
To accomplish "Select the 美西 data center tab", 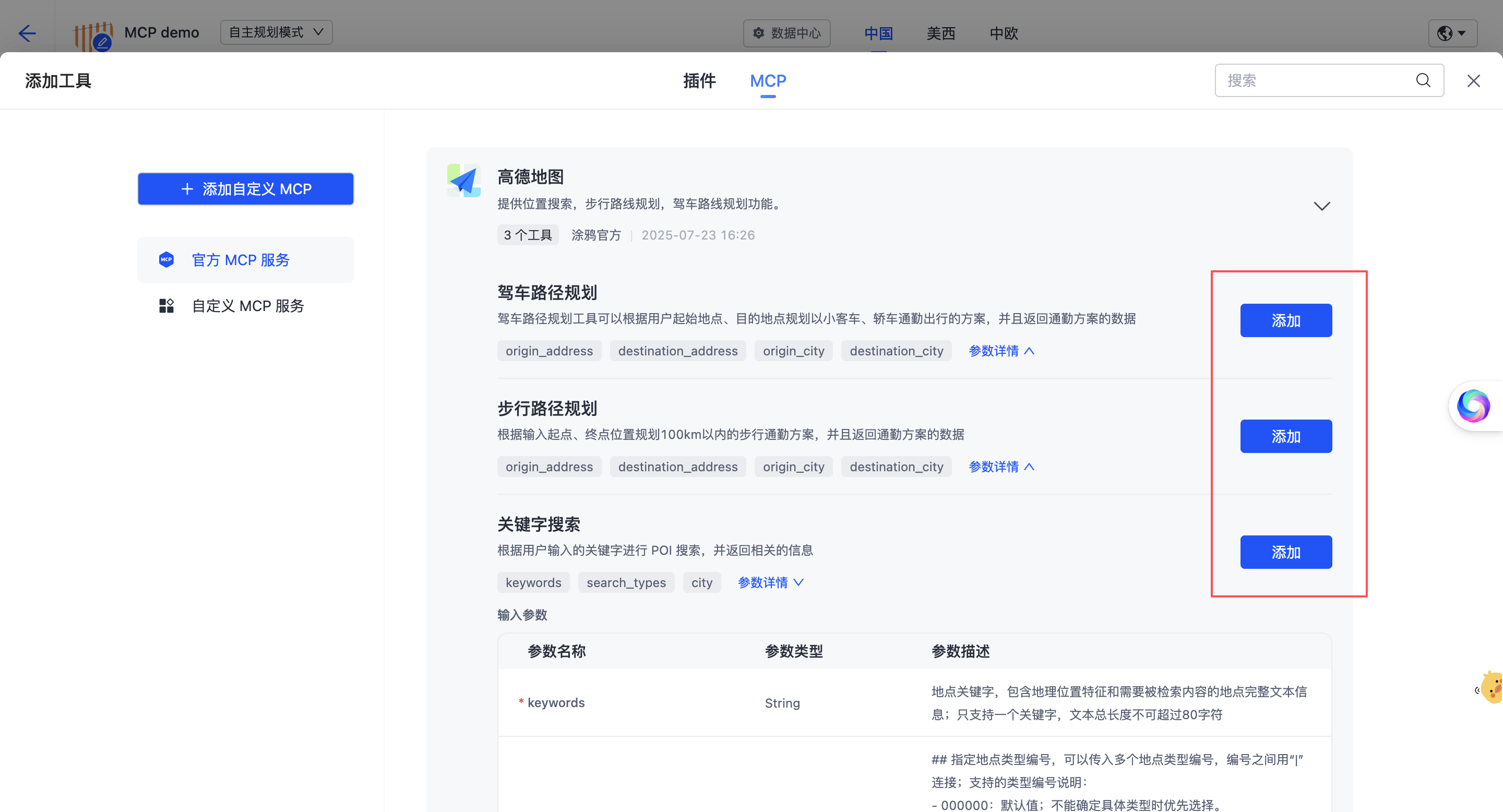I will [x=940, y=33].
